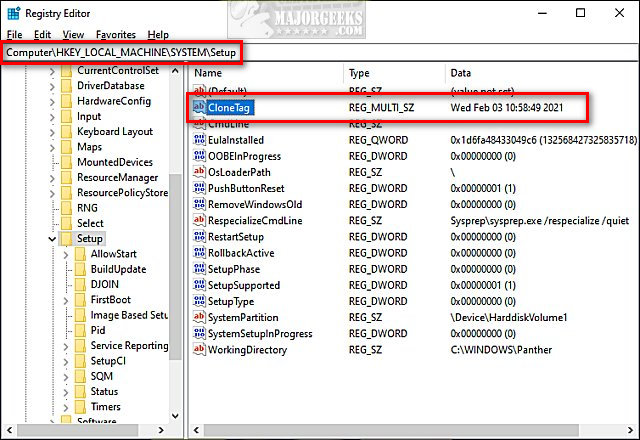Click the tree pane vertical scrollbar thumb
The image size is (640, 440).
pyautogui.click(x=175, y=267)
